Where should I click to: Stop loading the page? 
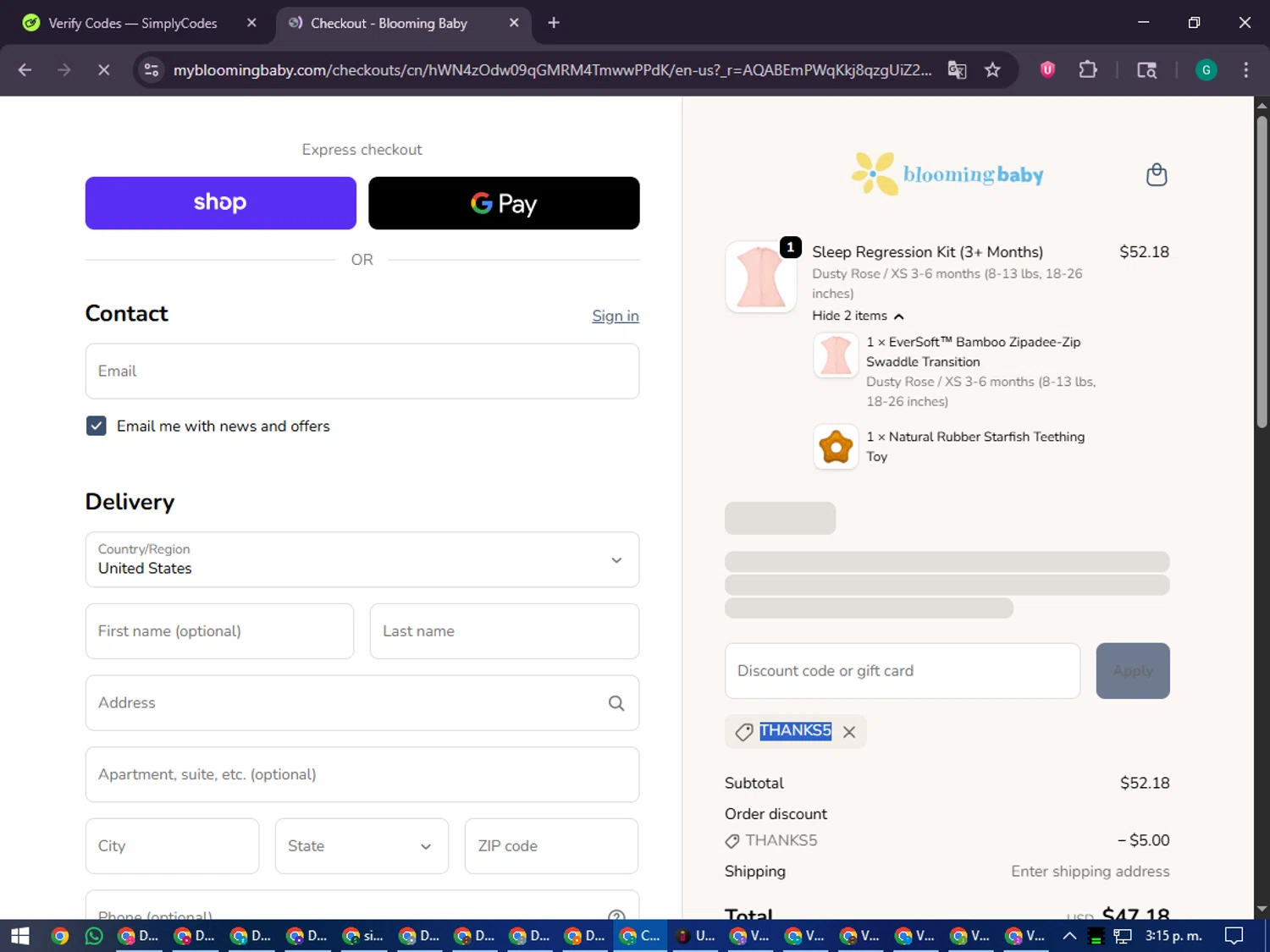click(x=103, y=70)
